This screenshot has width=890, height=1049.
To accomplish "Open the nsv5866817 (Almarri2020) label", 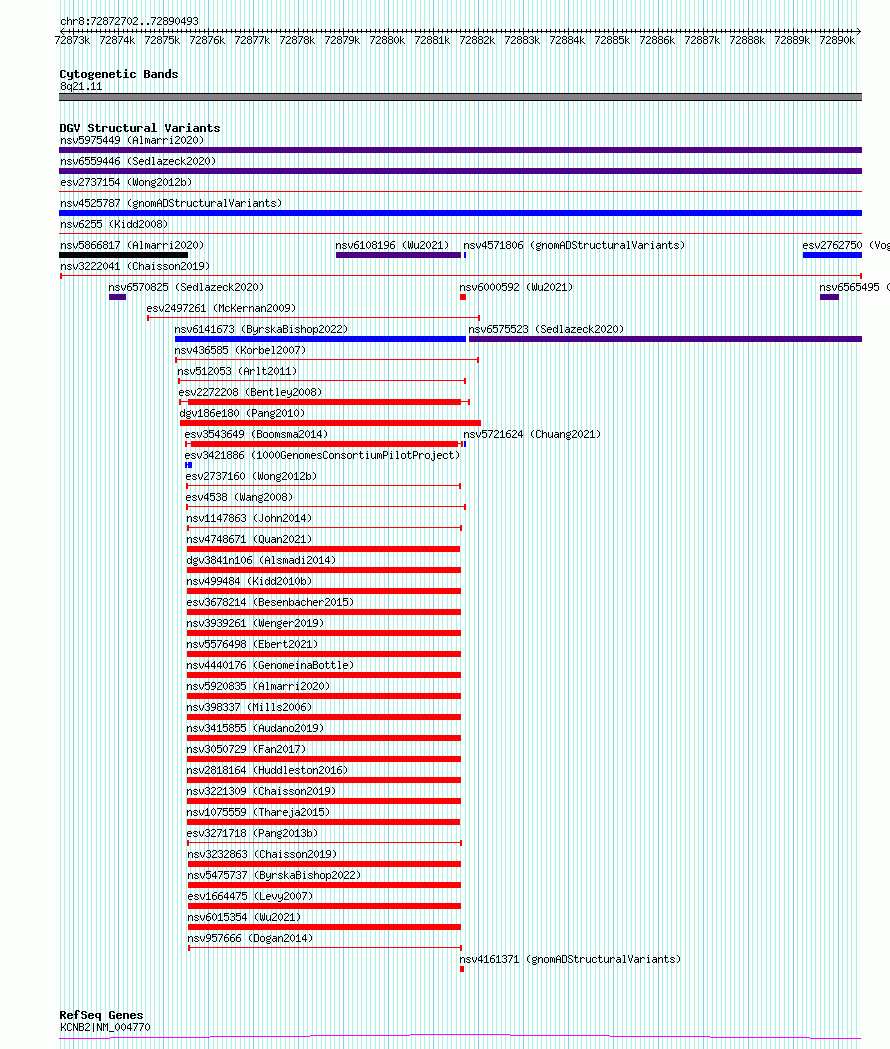I will tap(132, 246).
